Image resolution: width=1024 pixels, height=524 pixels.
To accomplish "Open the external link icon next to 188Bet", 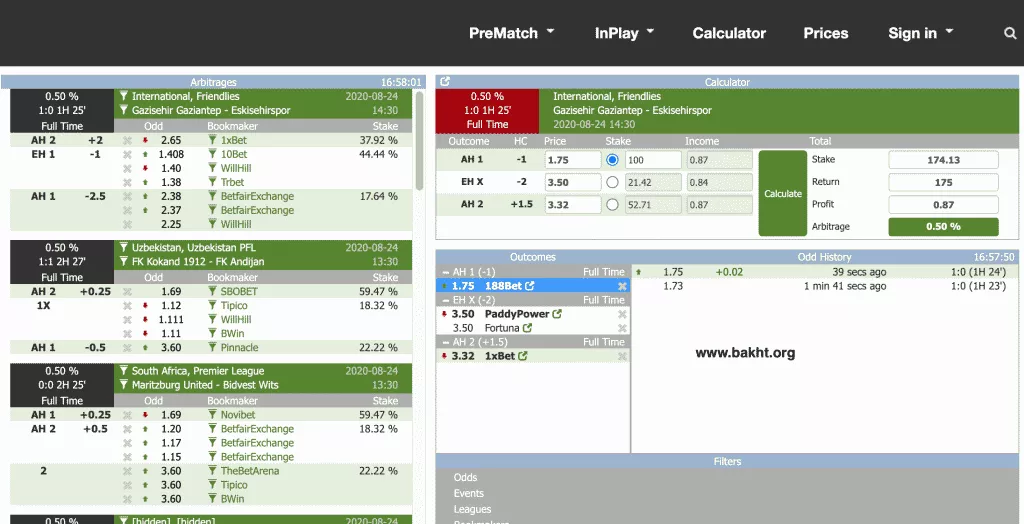I will pos(530,286).
